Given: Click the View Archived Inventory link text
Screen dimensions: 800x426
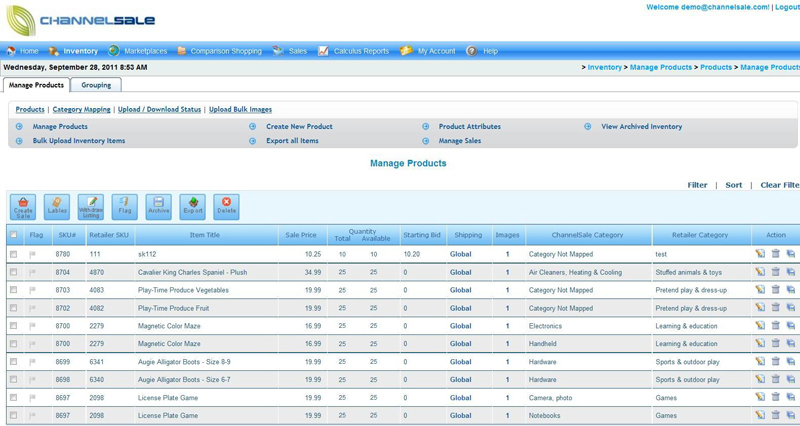Looking at the screenshot, I should click(x=641, y=127).
